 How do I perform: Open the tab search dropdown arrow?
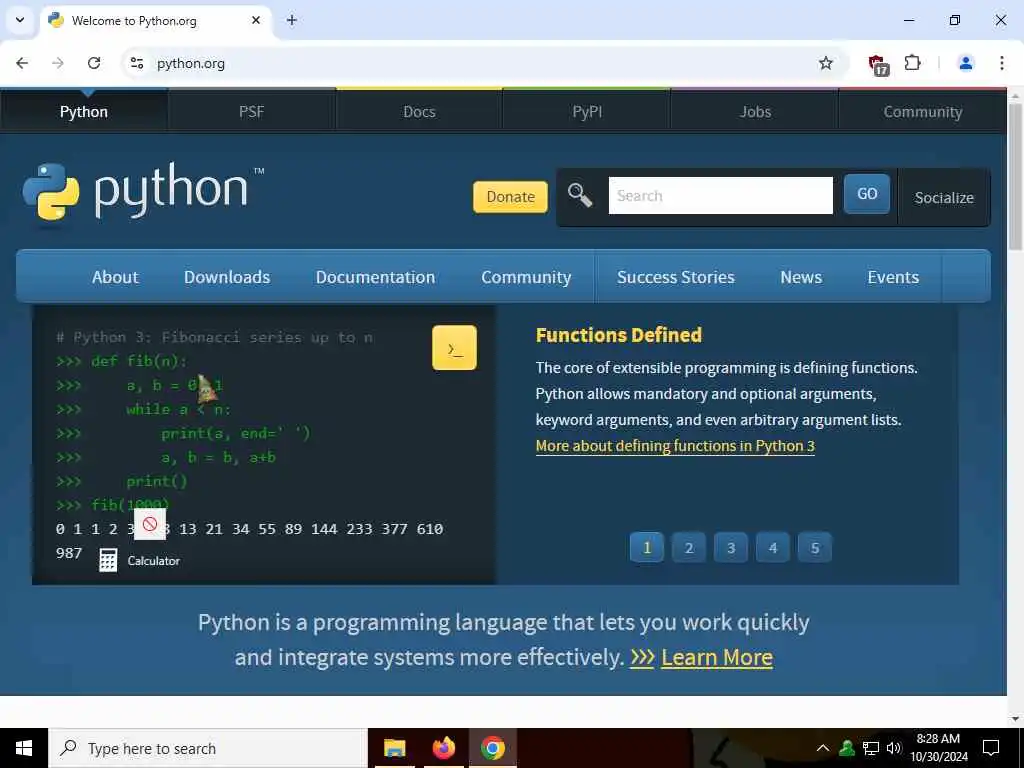pyautogui.click(x=20, y=20)
